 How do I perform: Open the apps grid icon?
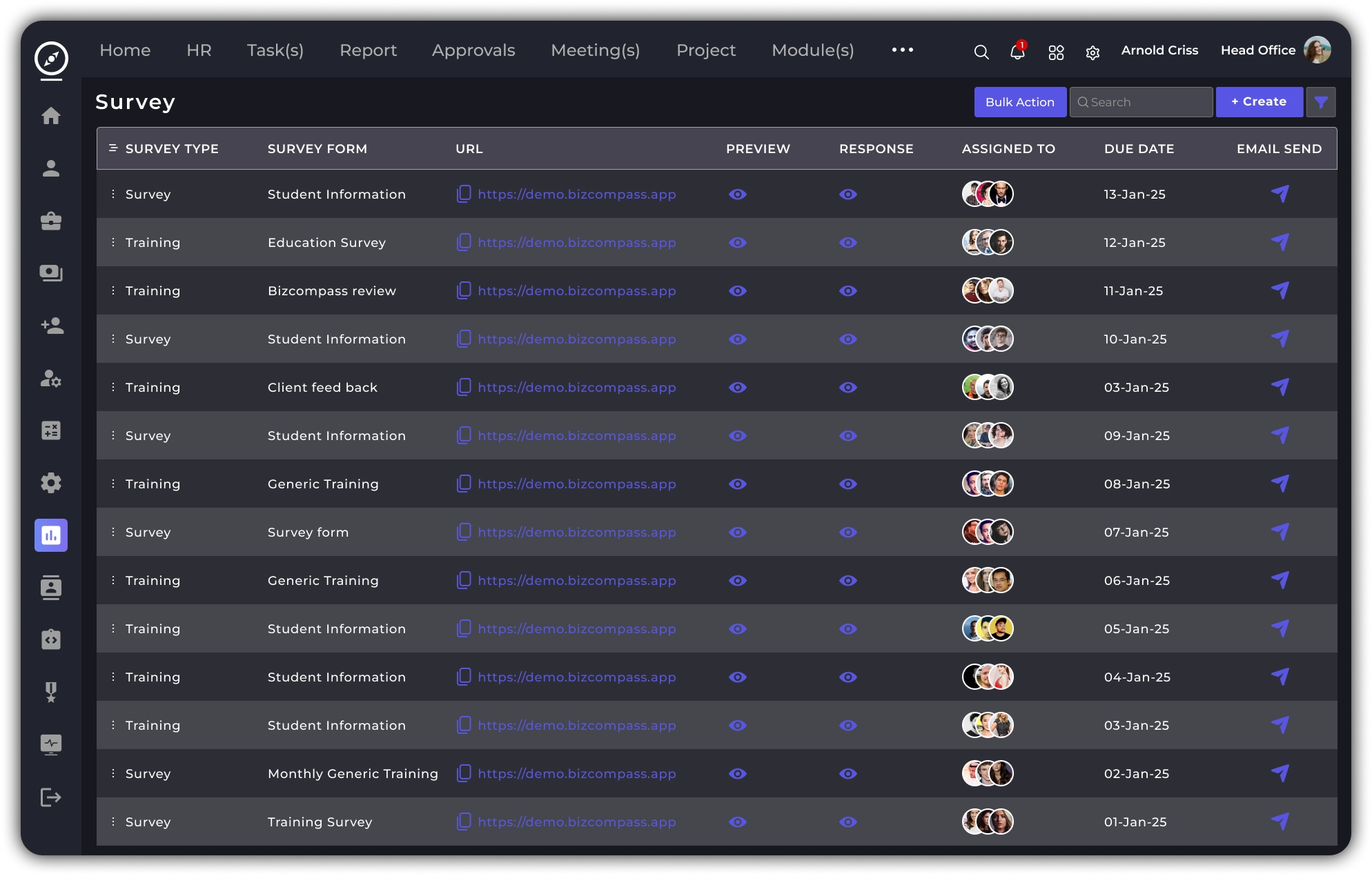1055,52
